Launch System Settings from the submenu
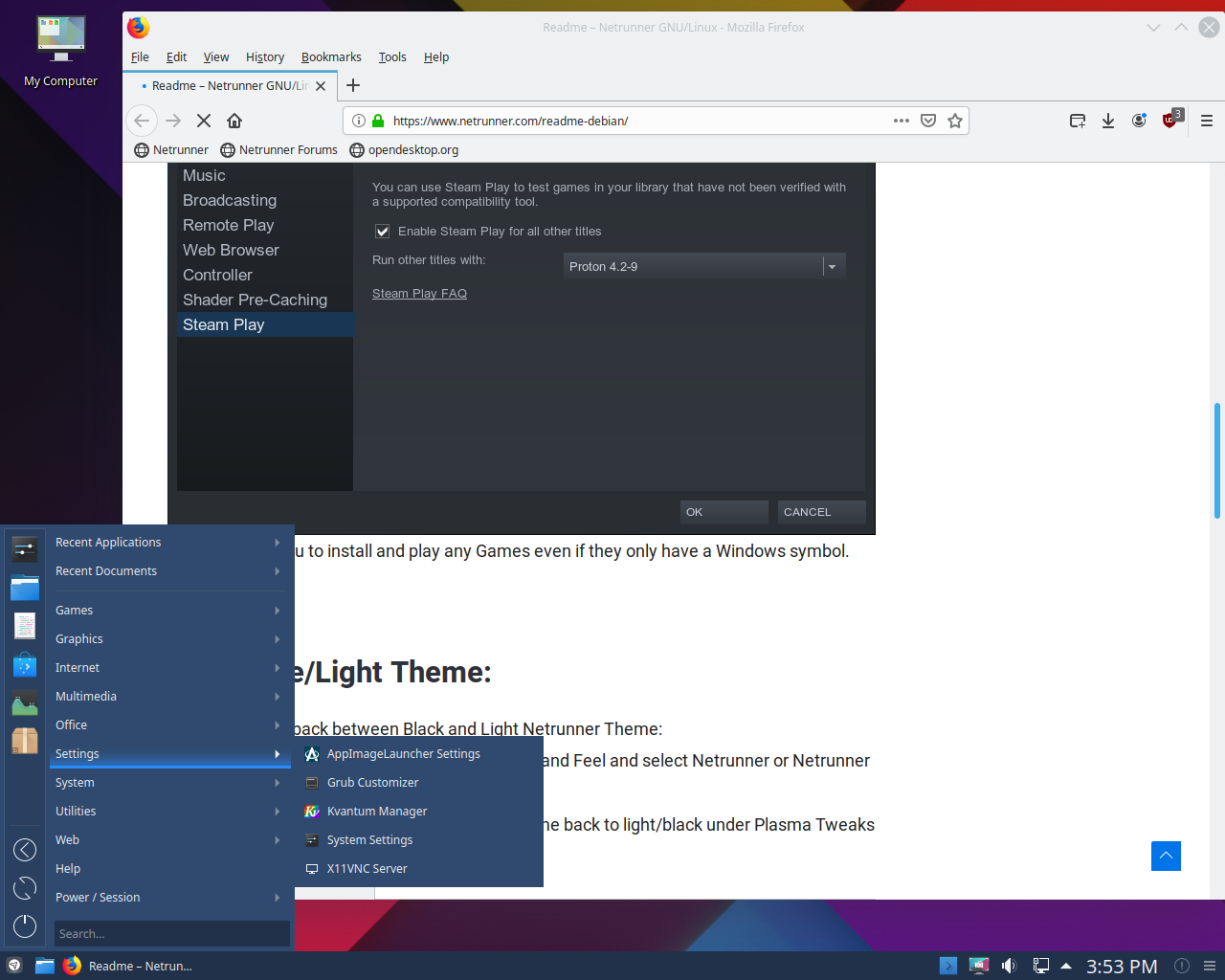Image resolution: width=1225 pixels, height=980 pixels. coord(419,839)
